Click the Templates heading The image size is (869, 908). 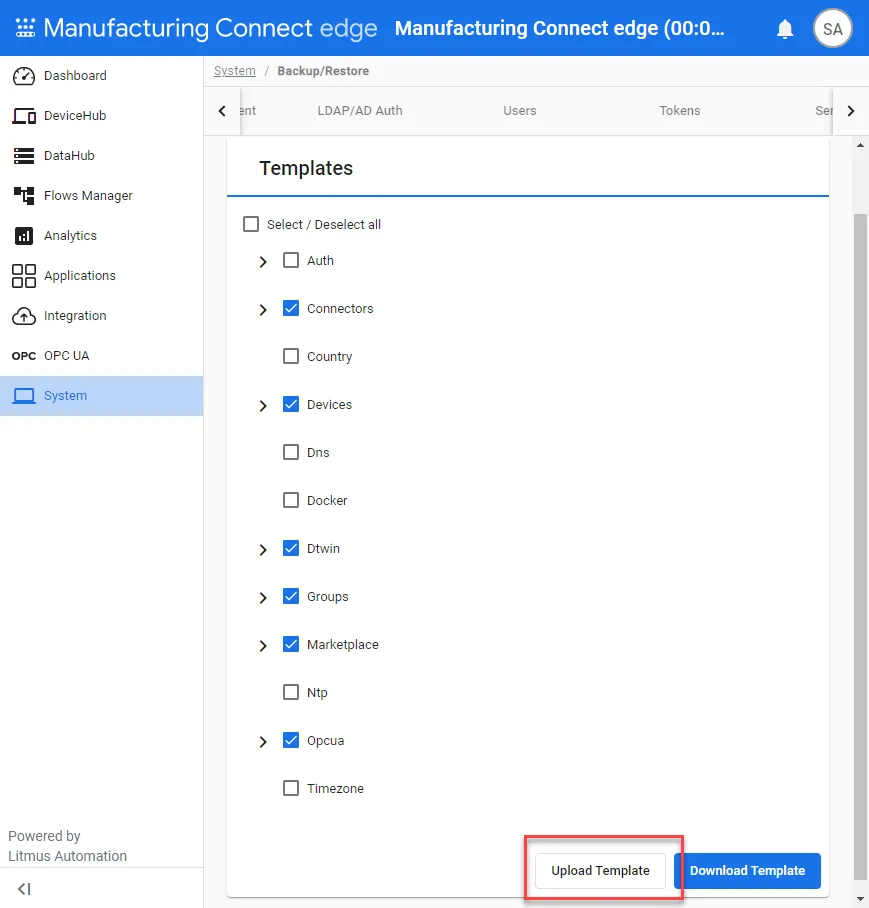[x=306, y=168]
